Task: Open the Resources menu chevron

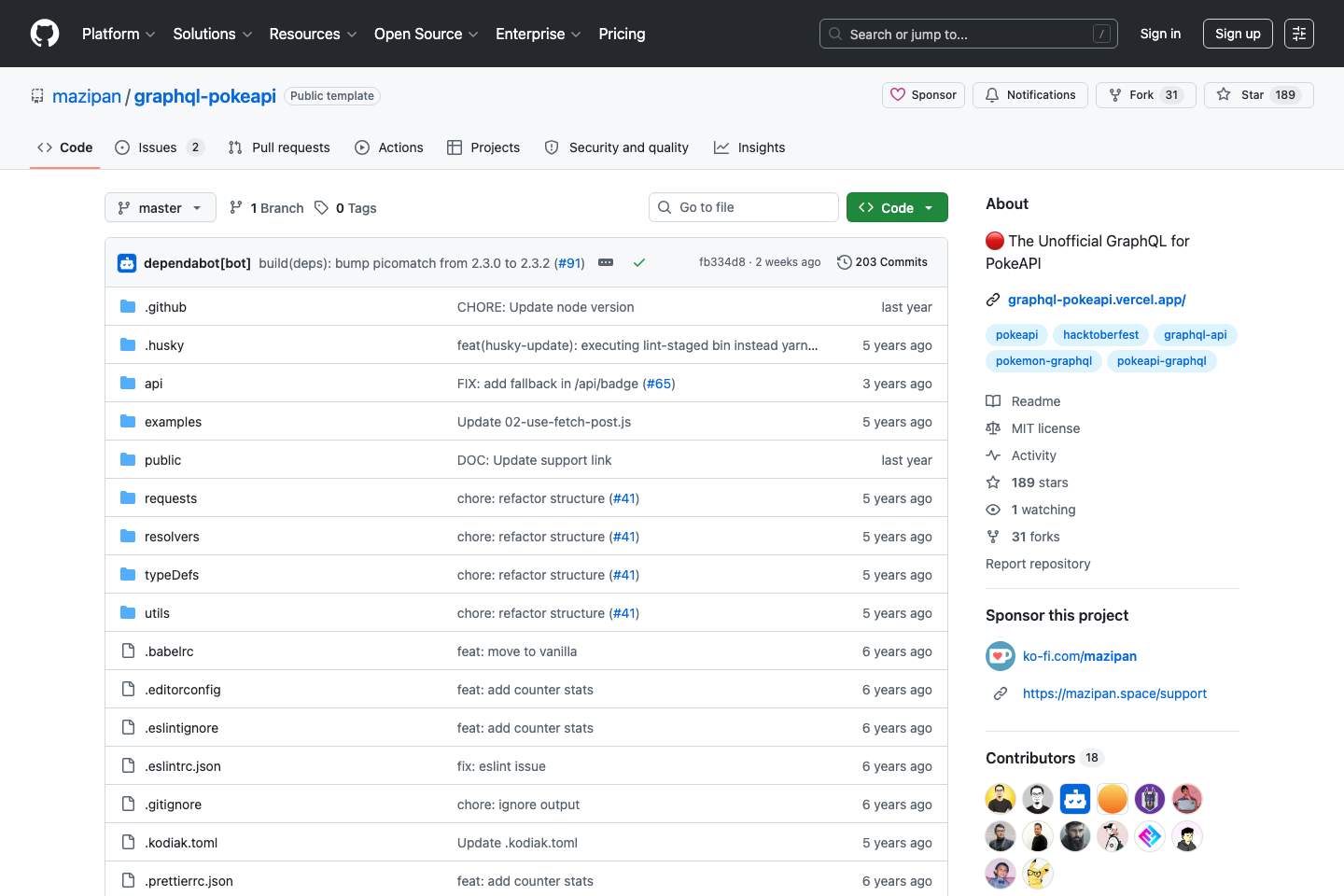Action: pos(353,35)
